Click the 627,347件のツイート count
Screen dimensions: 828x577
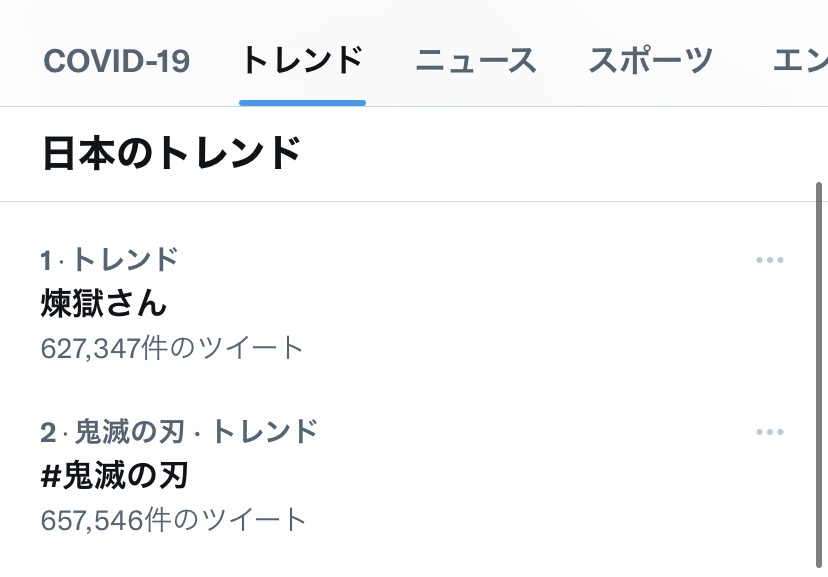(x=172, y=348)
